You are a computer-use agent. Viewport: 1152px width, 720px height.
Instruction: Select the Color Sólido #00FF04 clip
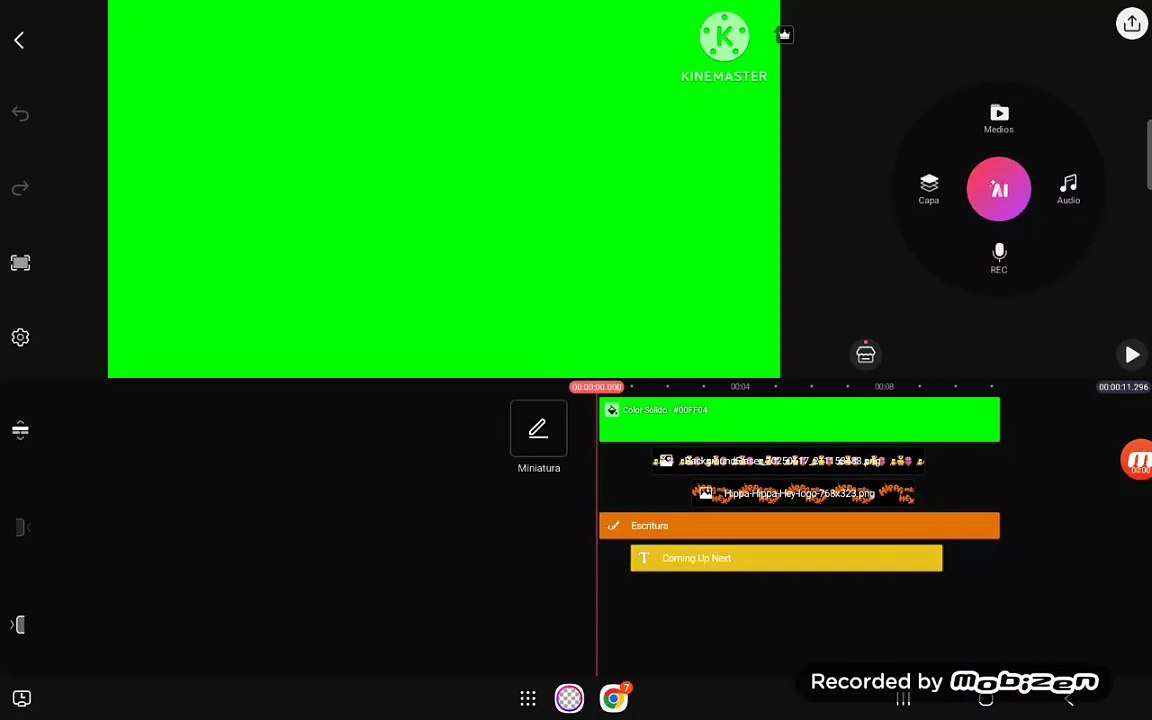(799, 420)
